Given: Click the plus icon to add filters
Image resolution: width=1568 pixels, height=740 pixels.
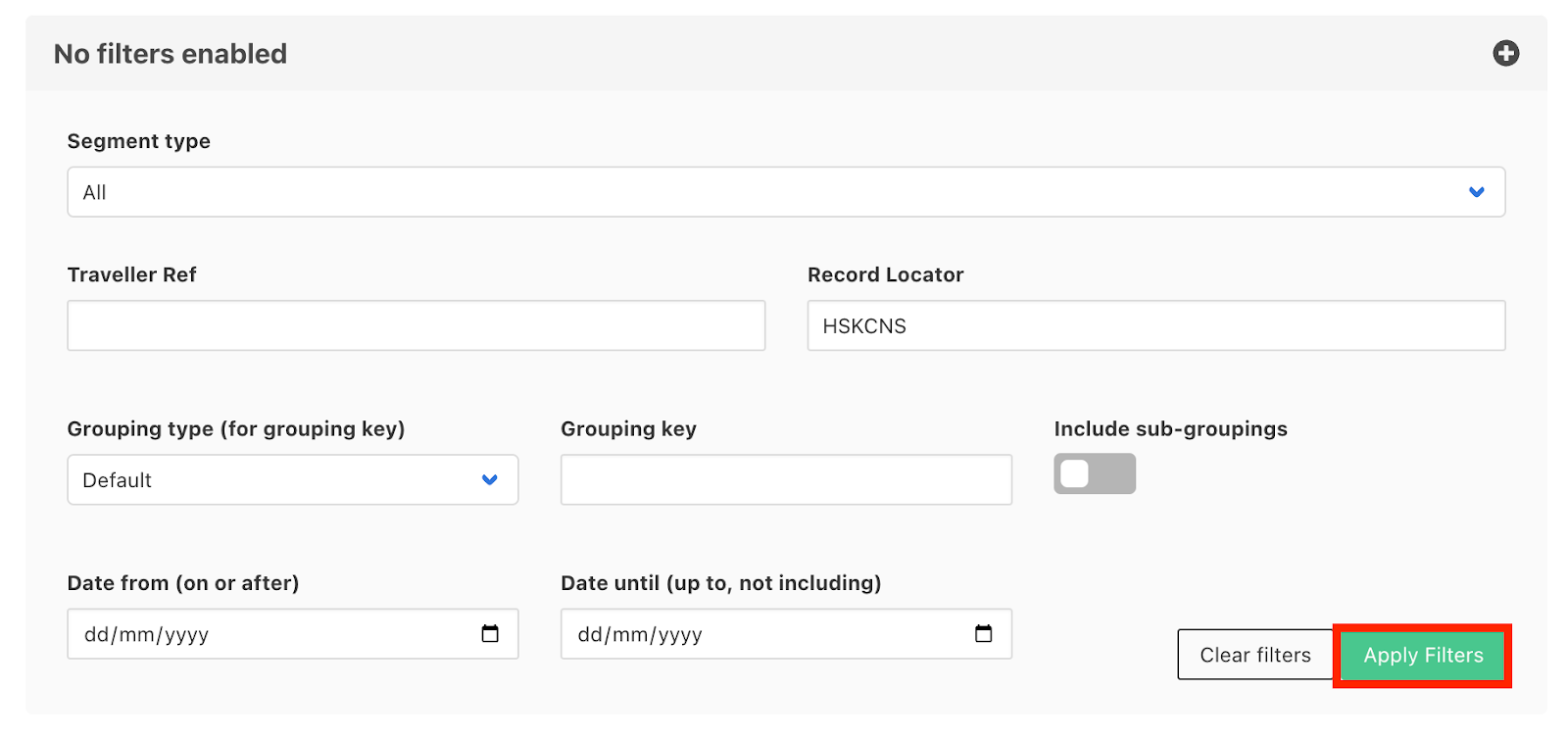Looking at the screenshot, I should pos(1505,53).
